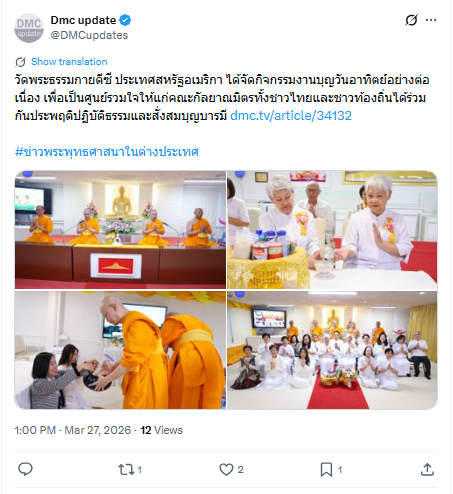Open the Thai hashtag about Buddhism news
The height and width of the screenshot is (494, 453).
(107, 152)
